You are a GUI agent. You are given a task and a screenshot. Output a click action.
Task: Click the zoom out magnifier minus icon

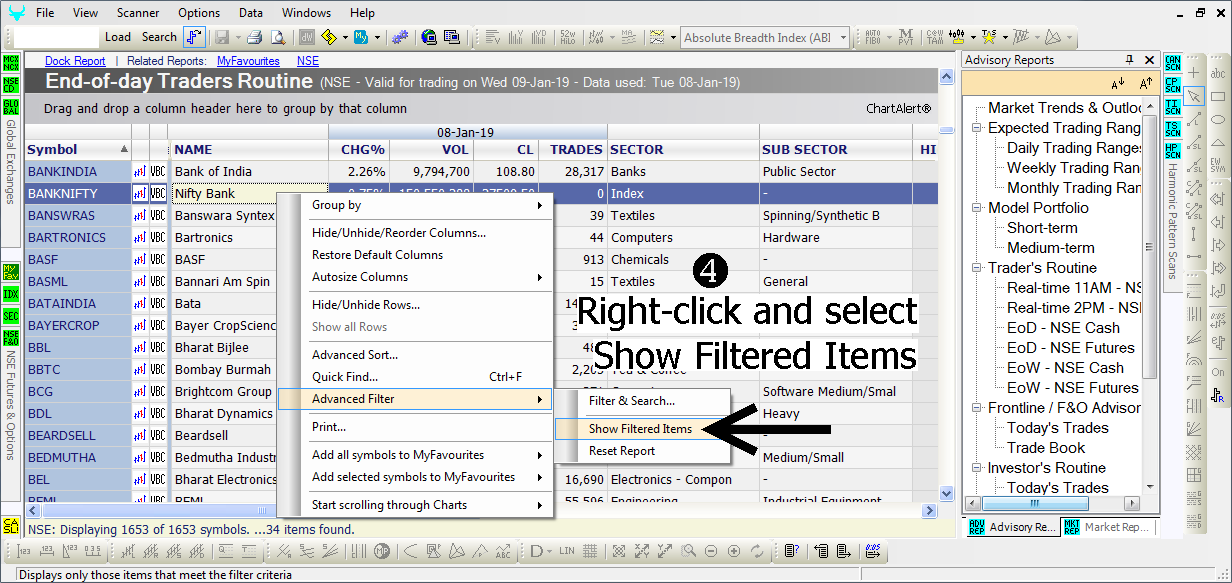[x=711, y=551]
